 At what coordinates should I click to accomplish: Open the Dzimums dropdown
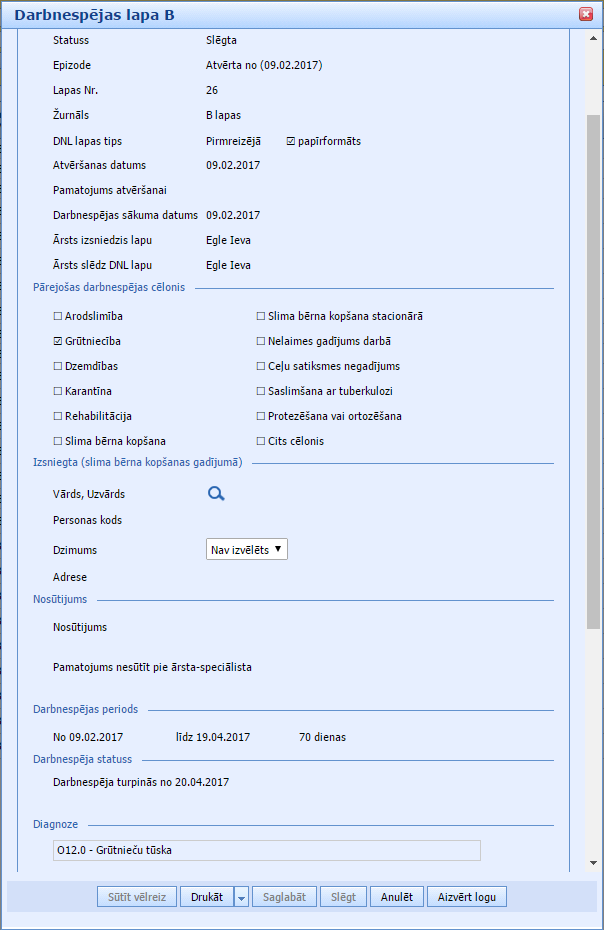click(x=246, y=549)
